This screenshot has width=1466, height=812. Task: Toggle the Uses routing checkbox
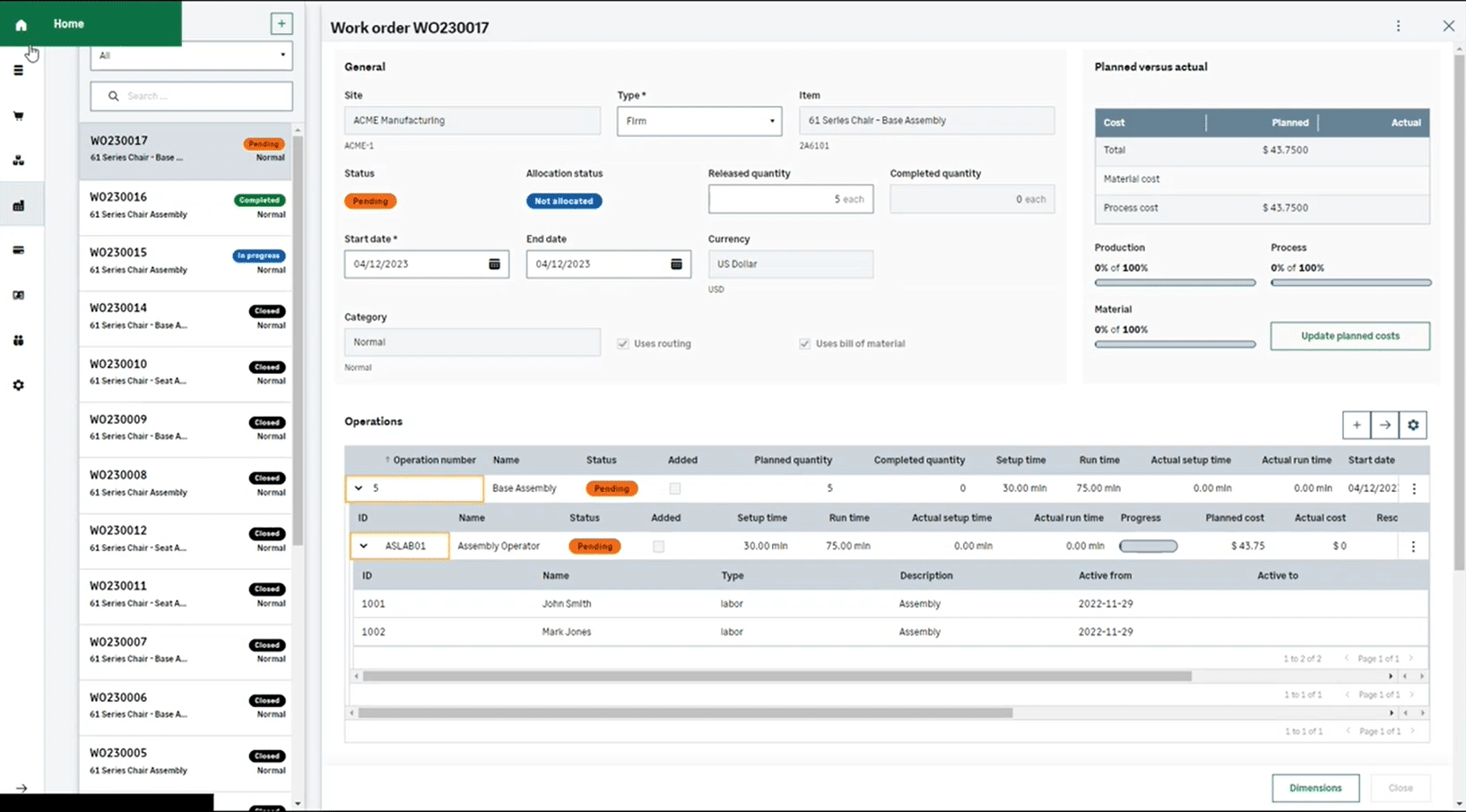(622, 343)
